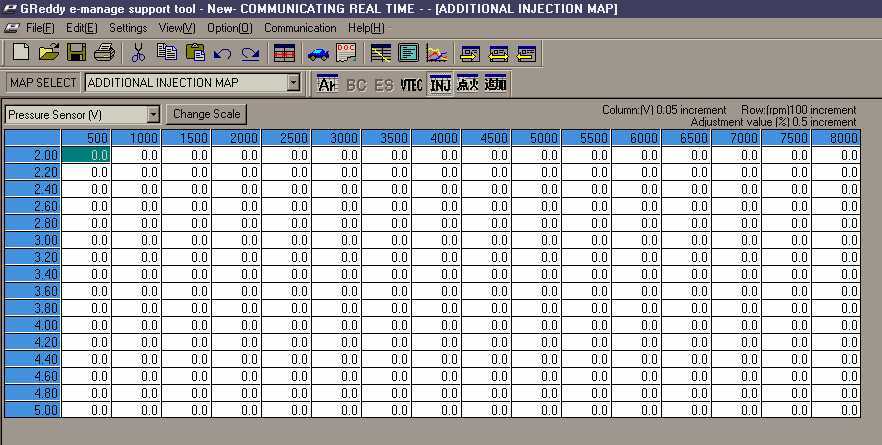Click the highlighted cell at 2.00 V, 500 rpm
Image resolution: width=882 pixels, height=445 pixels.
point(86,155)
